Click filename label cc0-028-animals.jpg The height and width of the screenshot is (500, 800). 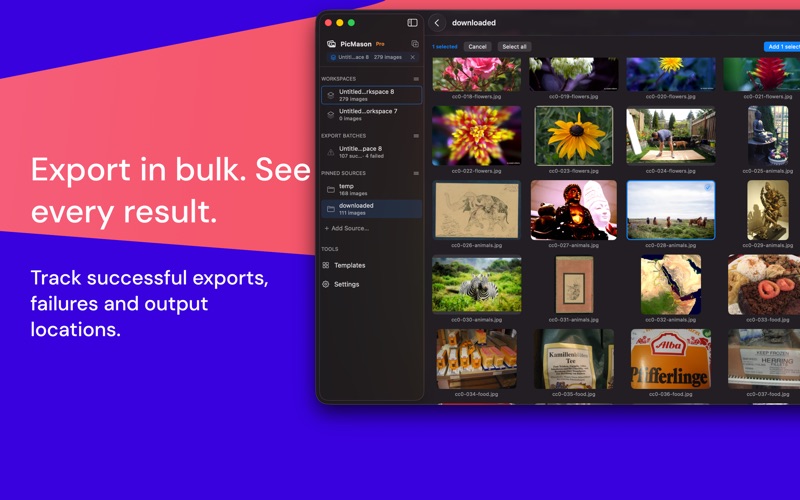(670, 245)
